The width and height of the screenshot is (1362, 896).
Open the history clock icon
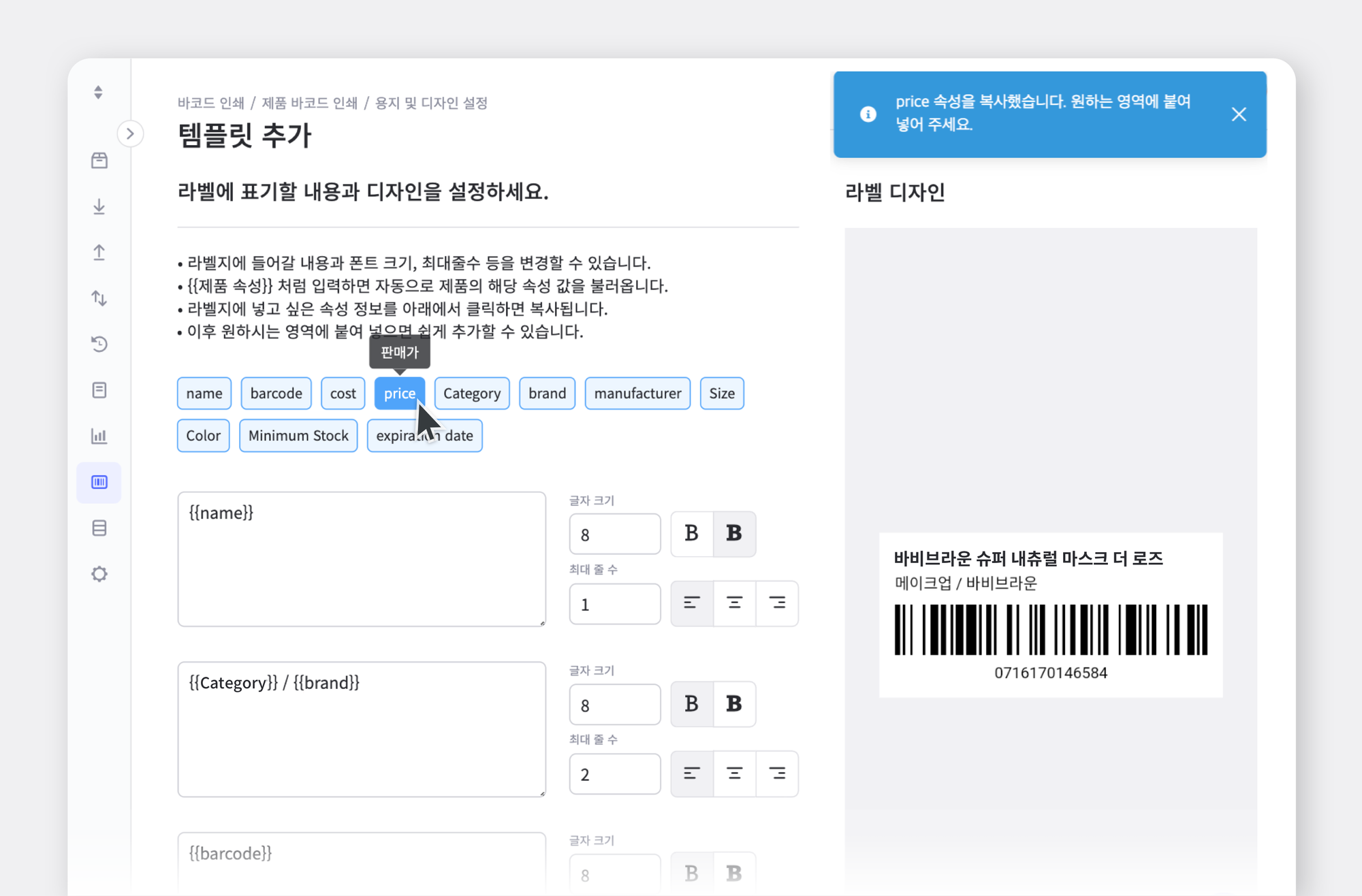(99, 344)
